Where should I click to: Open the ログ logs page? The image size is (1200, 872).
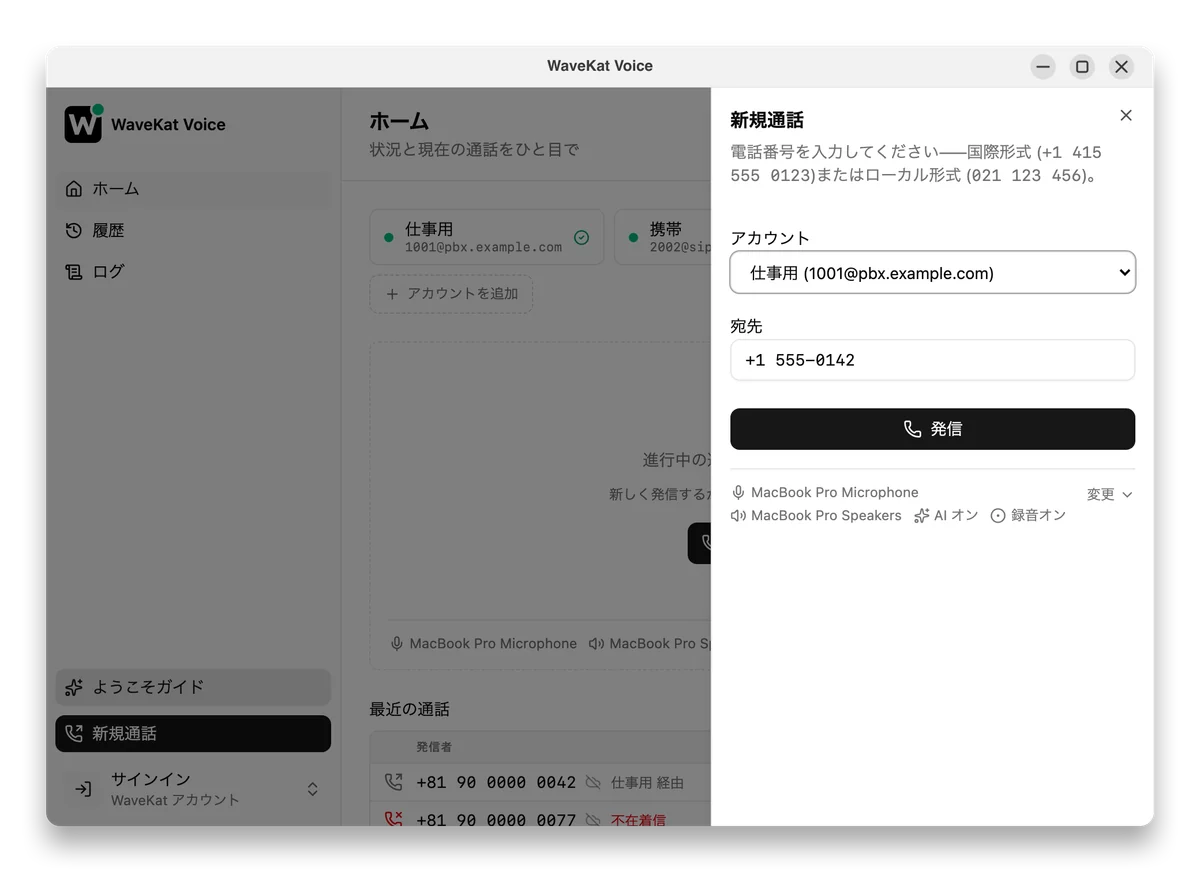(193, 271)
